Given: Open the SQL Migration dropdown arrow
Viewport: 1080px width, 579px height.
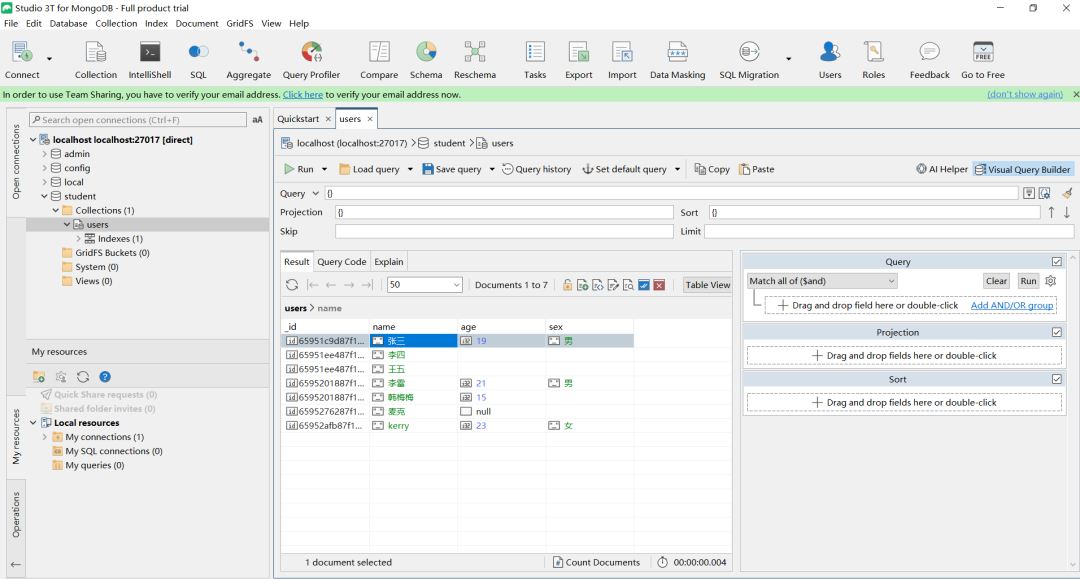Looking at the screenshot, I should click(789, 59).
